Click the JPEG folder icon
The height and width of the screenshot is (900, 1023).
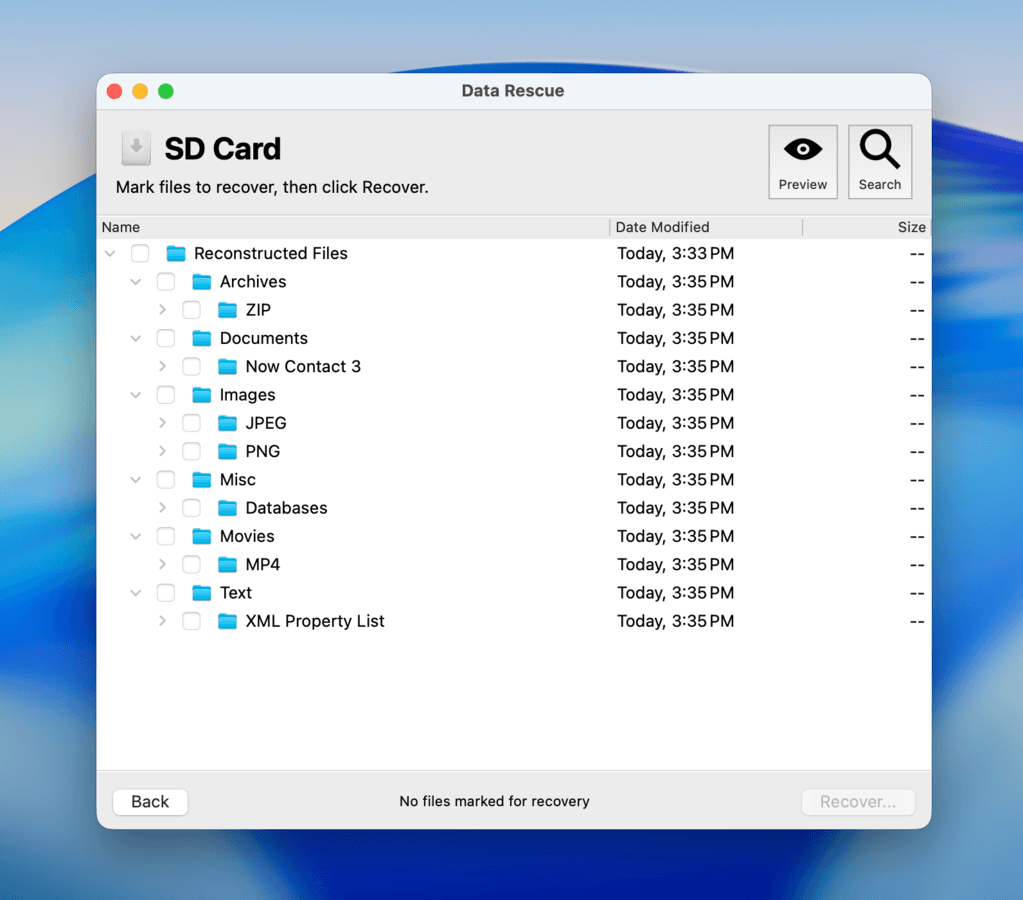(227, 423)
